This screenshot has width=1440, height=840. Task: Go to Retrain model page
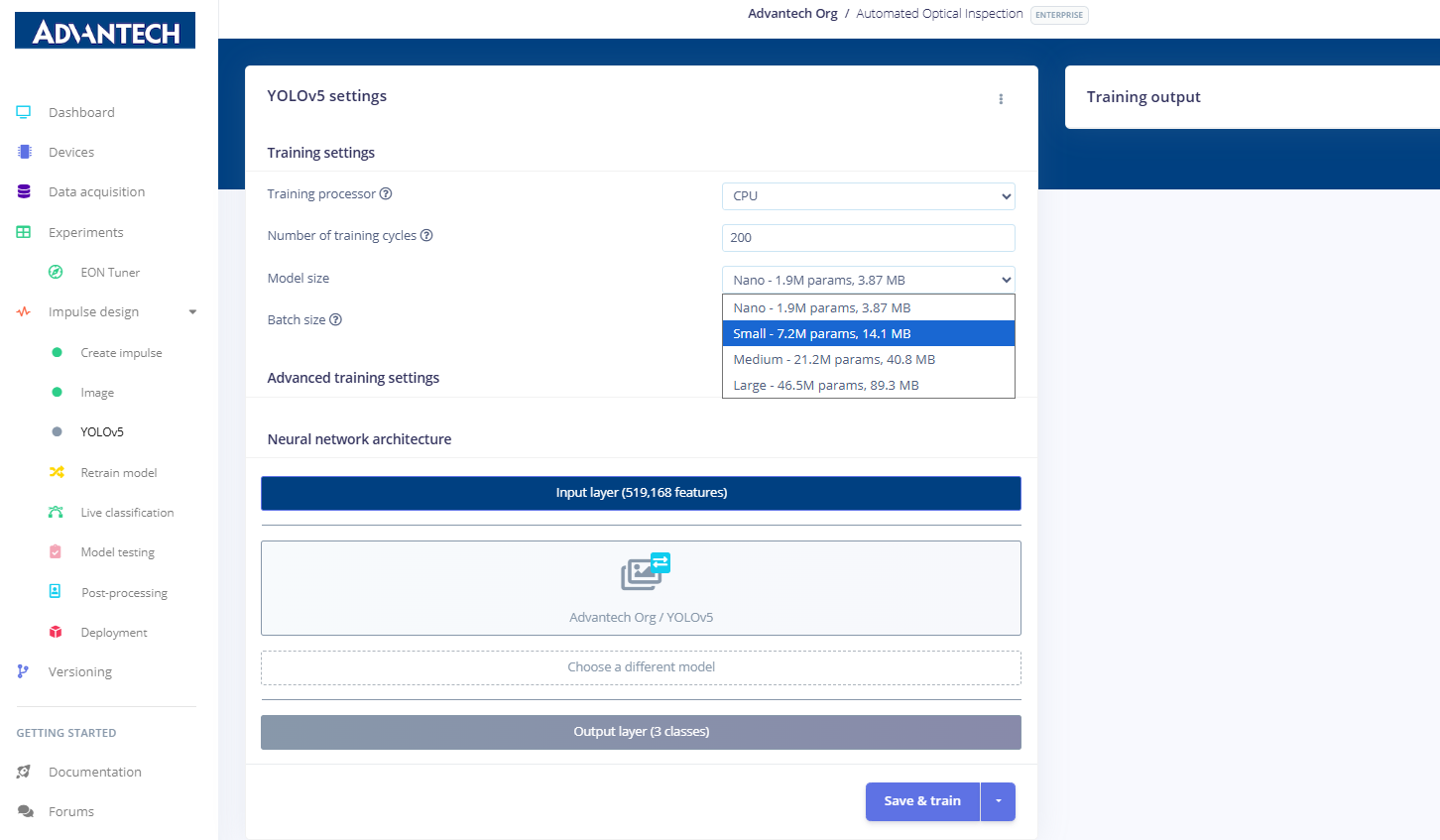click(119, 472)
